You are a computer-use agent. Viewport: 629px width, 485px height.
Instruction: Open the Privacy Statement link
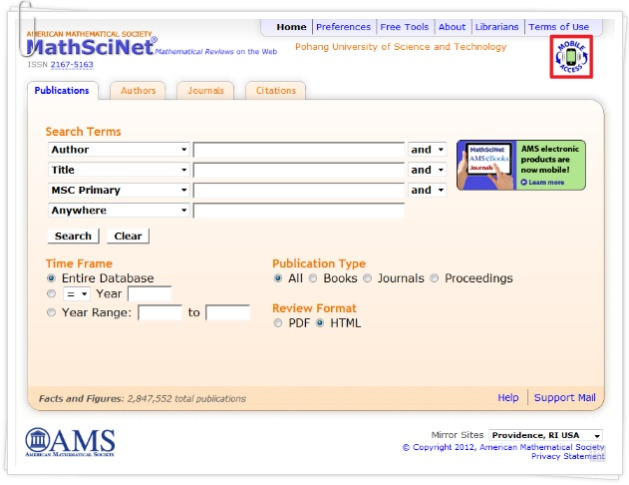[568, 456]
